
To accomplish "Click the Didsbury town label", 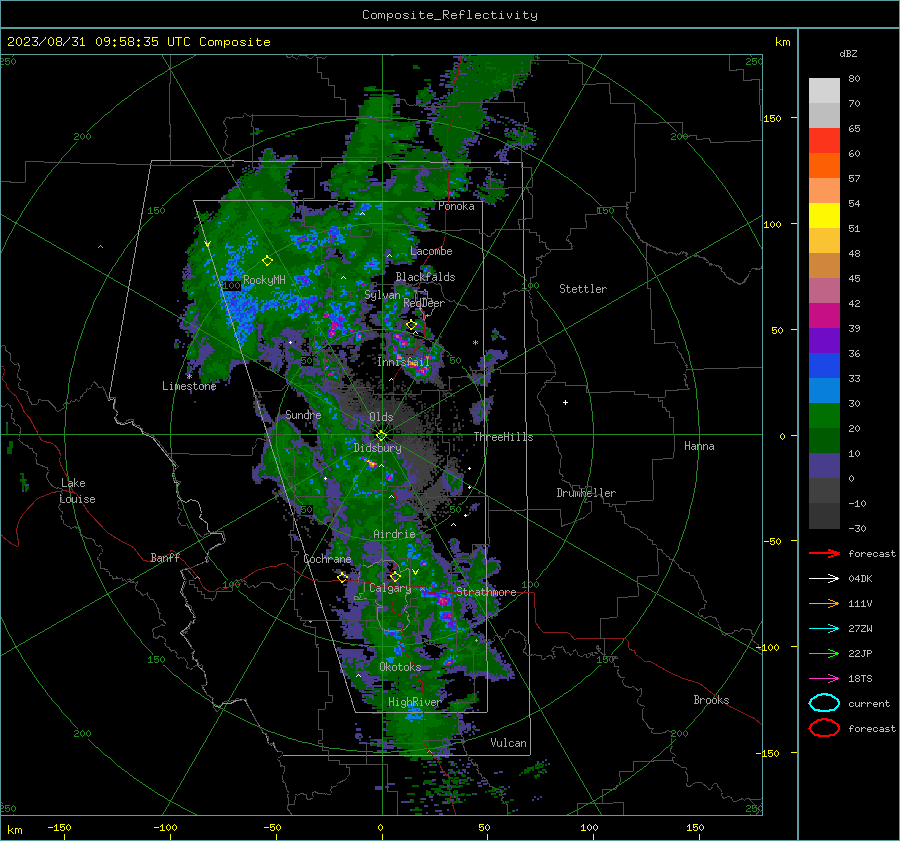I will (x=377, y=448).
